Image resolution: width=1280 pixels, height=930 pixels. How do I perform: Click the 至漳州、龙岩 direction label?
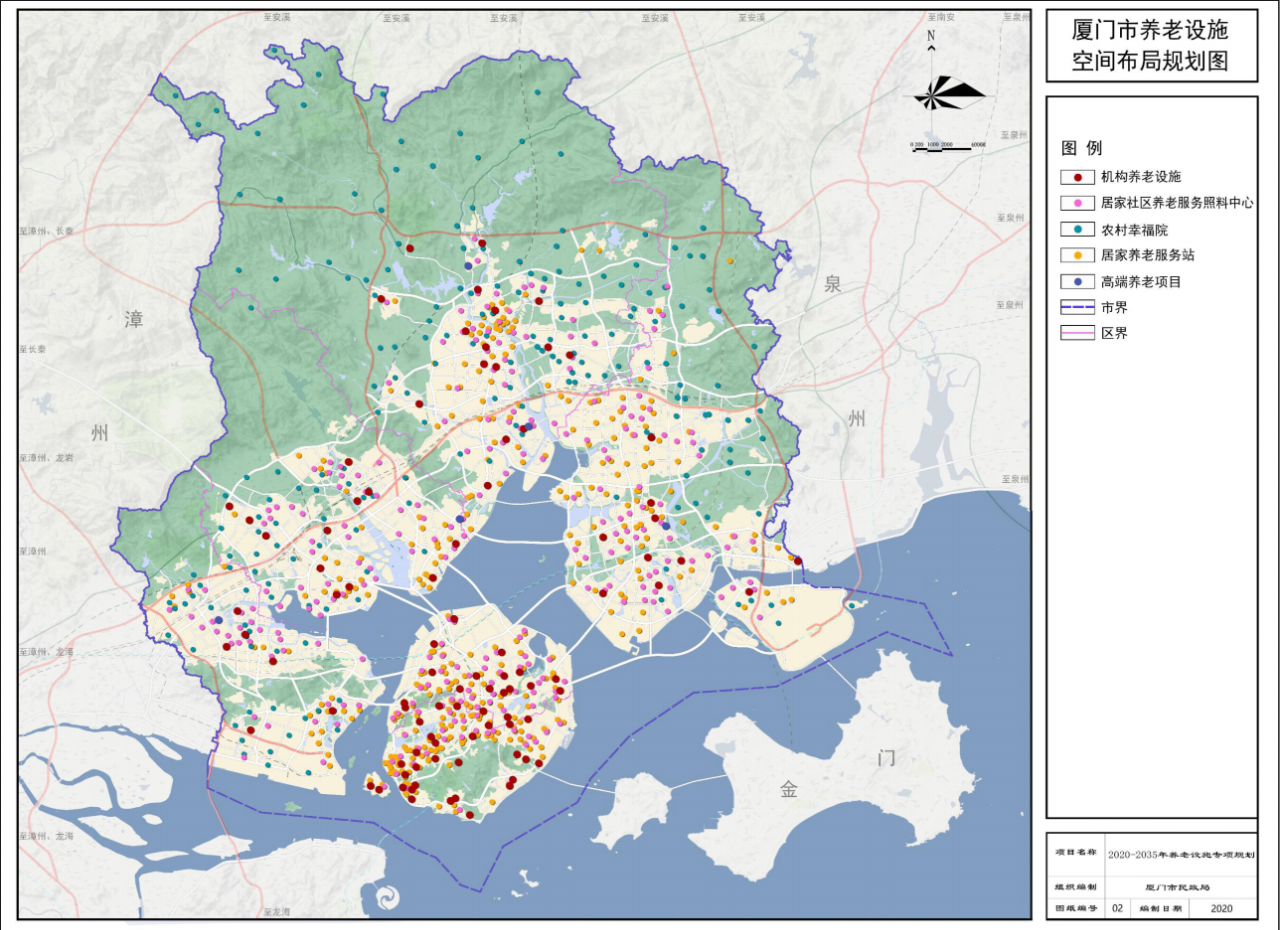(x=46, y=457)
